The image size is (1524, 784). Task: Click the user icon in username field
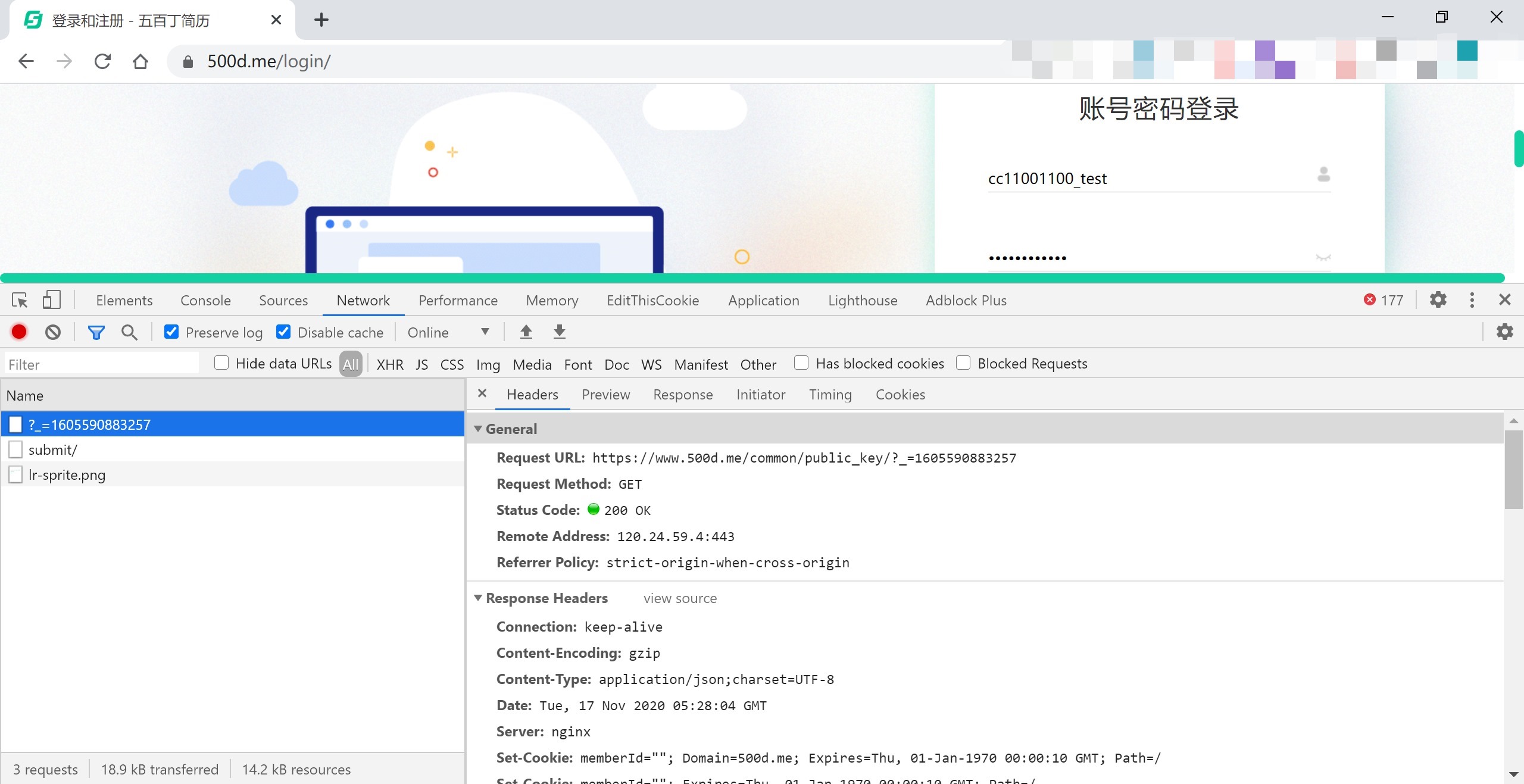[1323, 174]
